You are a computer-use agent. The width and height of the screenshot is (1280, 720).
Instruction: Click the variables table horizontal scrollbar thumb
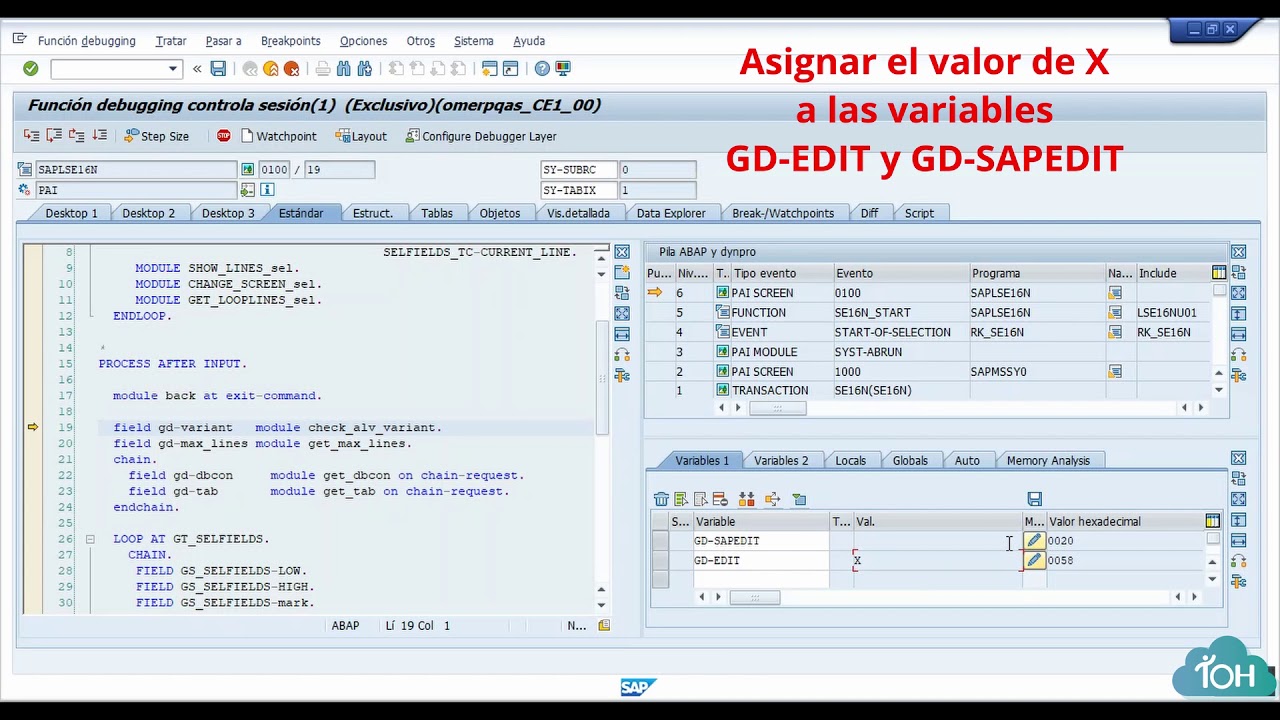pos(754,597)
